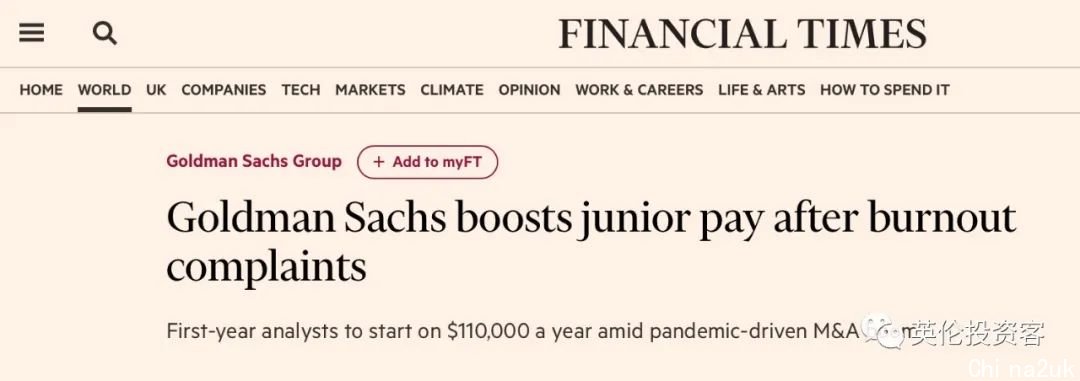Go to LIFE & ARTS section
Screen dimensions: 1080x381
click(x=761, y=90)
